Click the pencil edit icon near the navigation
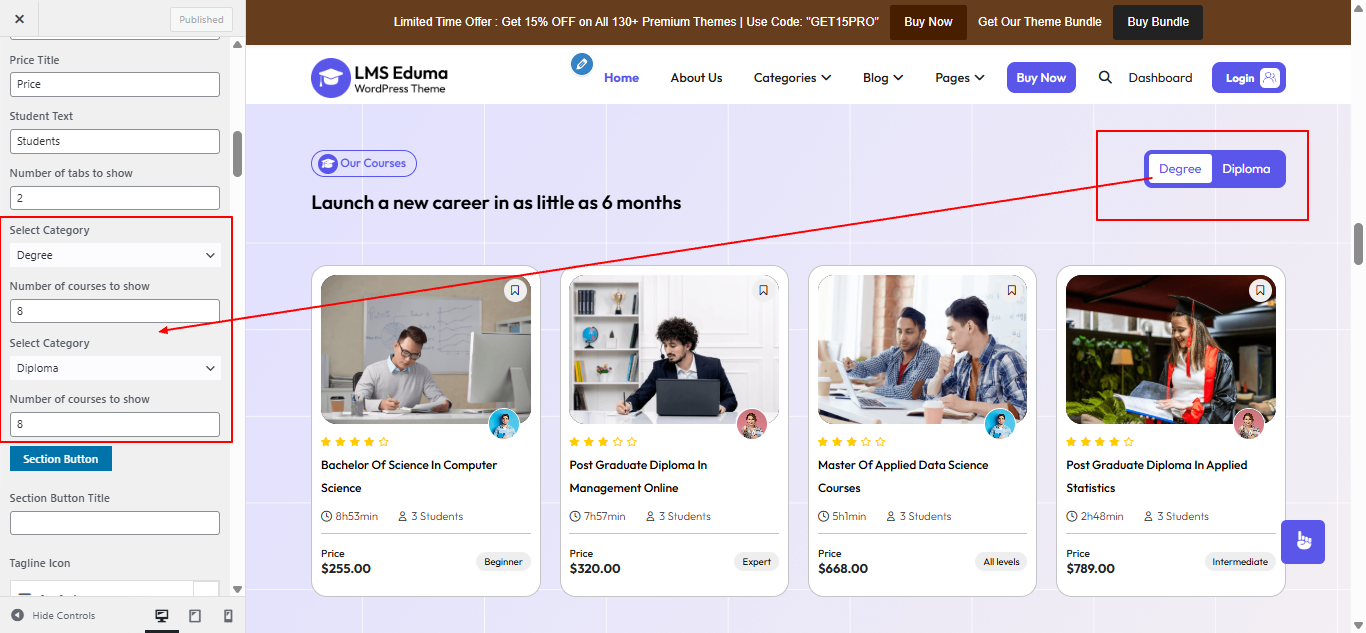Viewport: 1366px width, 633px height. click(582, 65)
